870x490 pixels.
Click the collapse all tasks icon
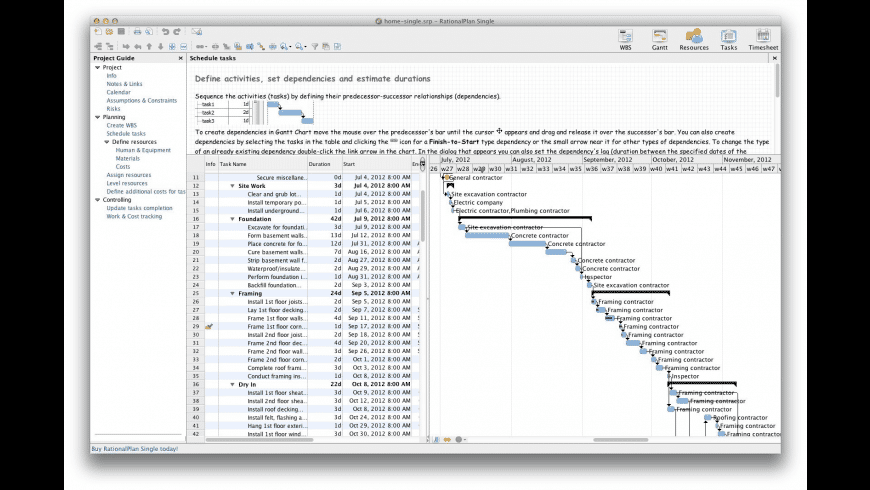(x=184, y=47)
